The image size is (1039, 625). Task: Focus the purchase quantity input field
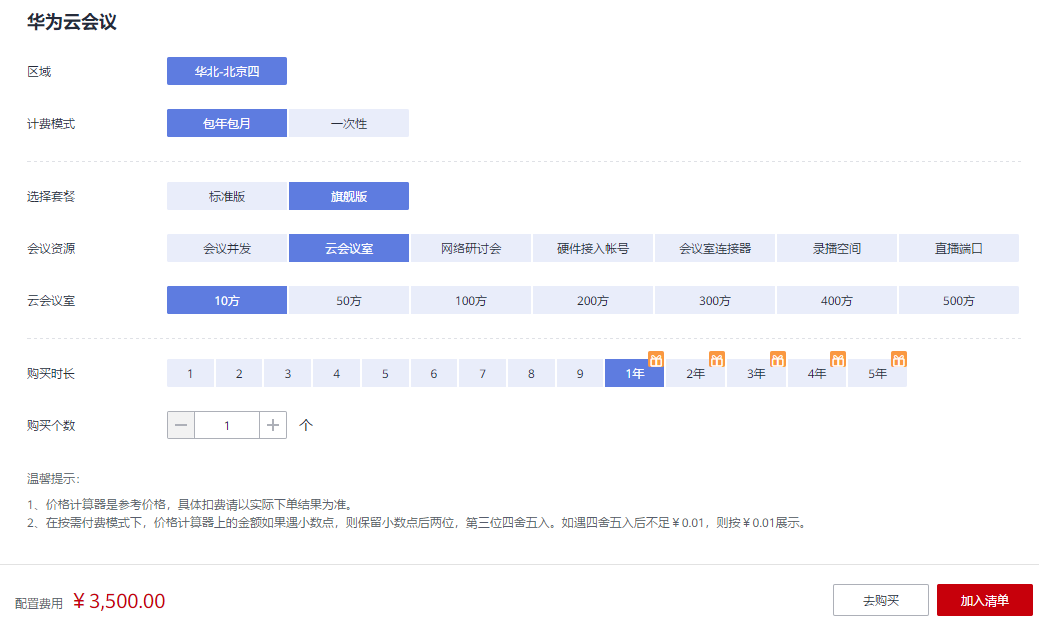[x=227, y=426]
